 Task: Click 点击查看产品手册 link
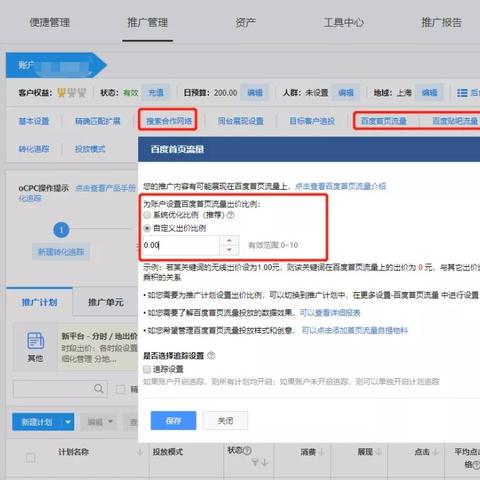pyautogui.click(x=105, y=188)
